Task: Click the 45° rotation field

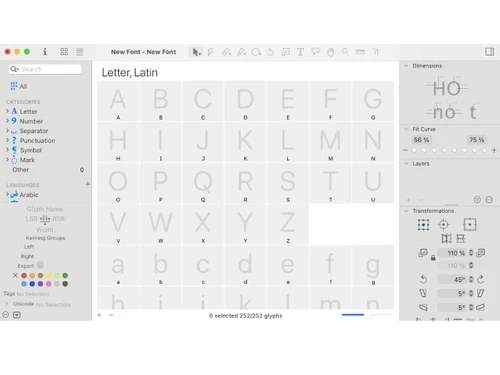Action: click(452, 279)
